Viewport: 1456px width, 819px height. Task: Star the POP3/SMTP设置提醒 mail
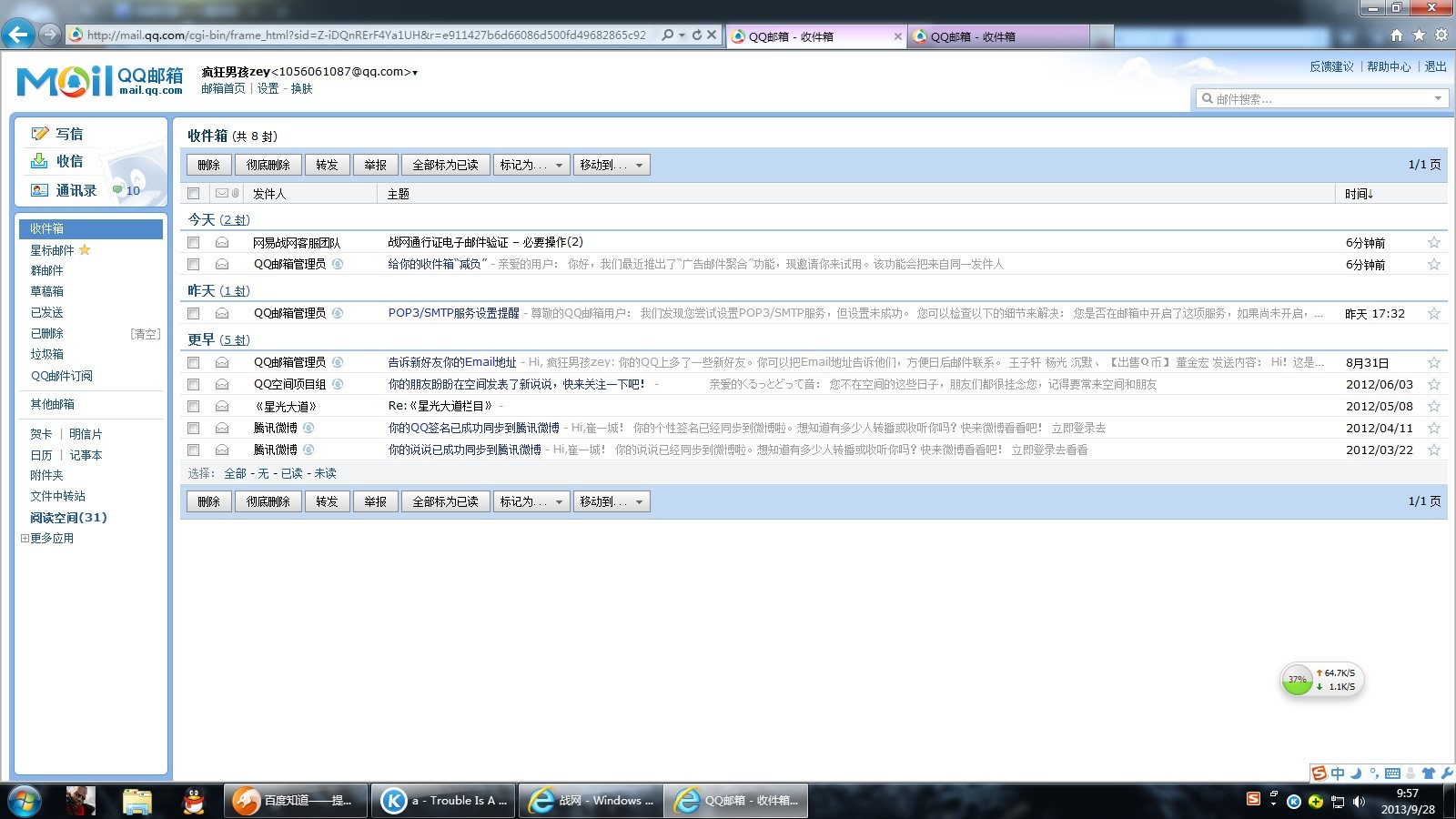(1434, 313)
